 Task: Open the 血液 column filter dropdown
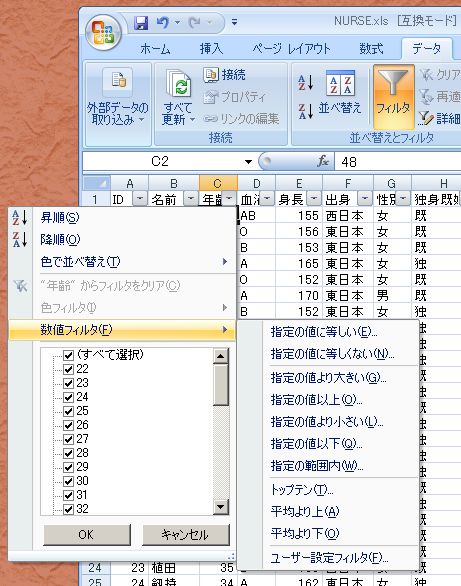click(267, 199)
